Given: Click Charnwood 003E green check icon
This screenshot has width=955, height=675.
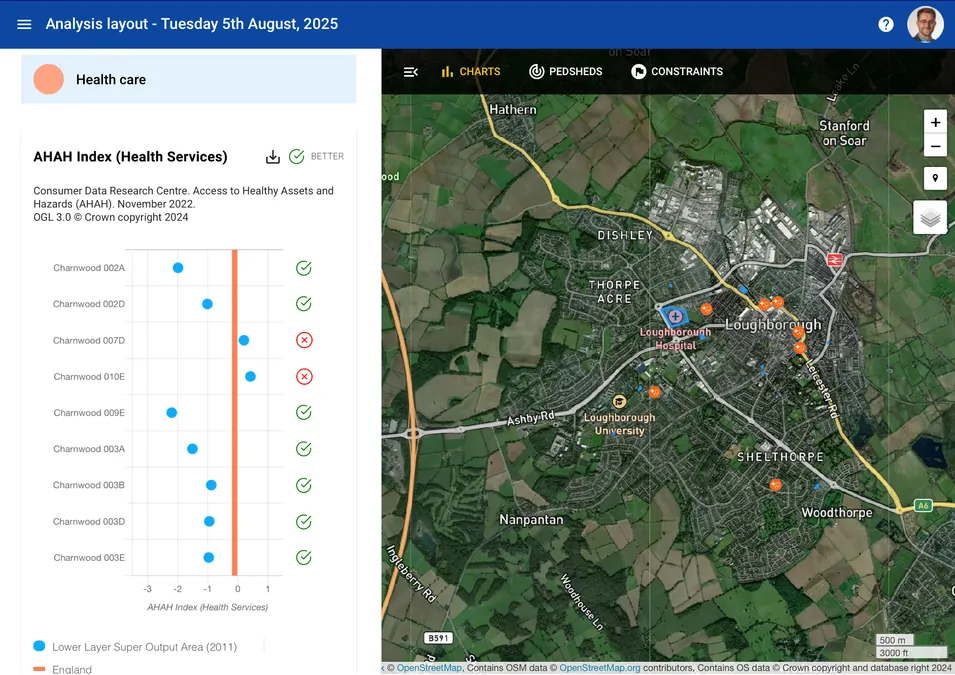Looking at the screenshot, I should pos(304,557).
